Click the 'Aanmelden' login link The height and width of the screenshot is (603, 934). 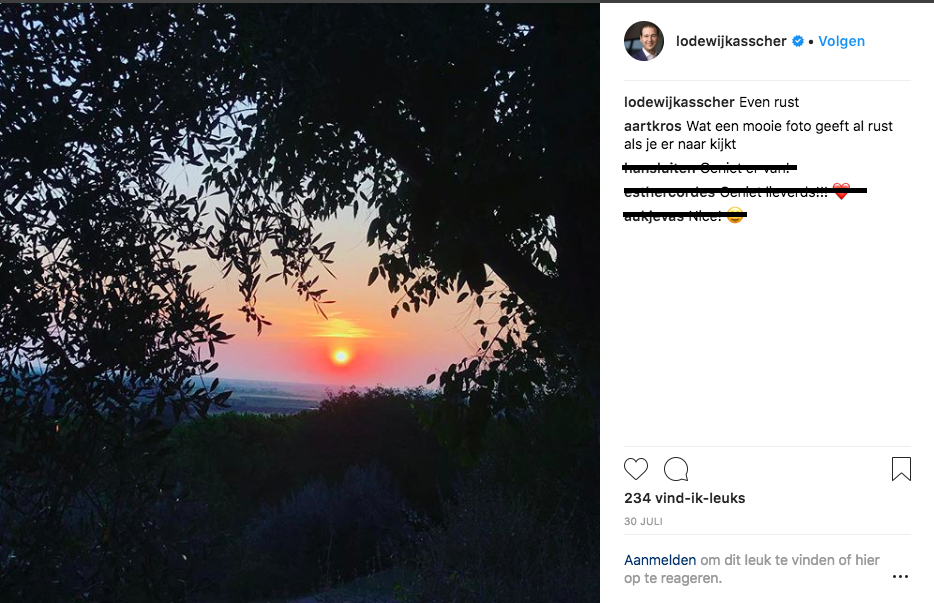659,560
